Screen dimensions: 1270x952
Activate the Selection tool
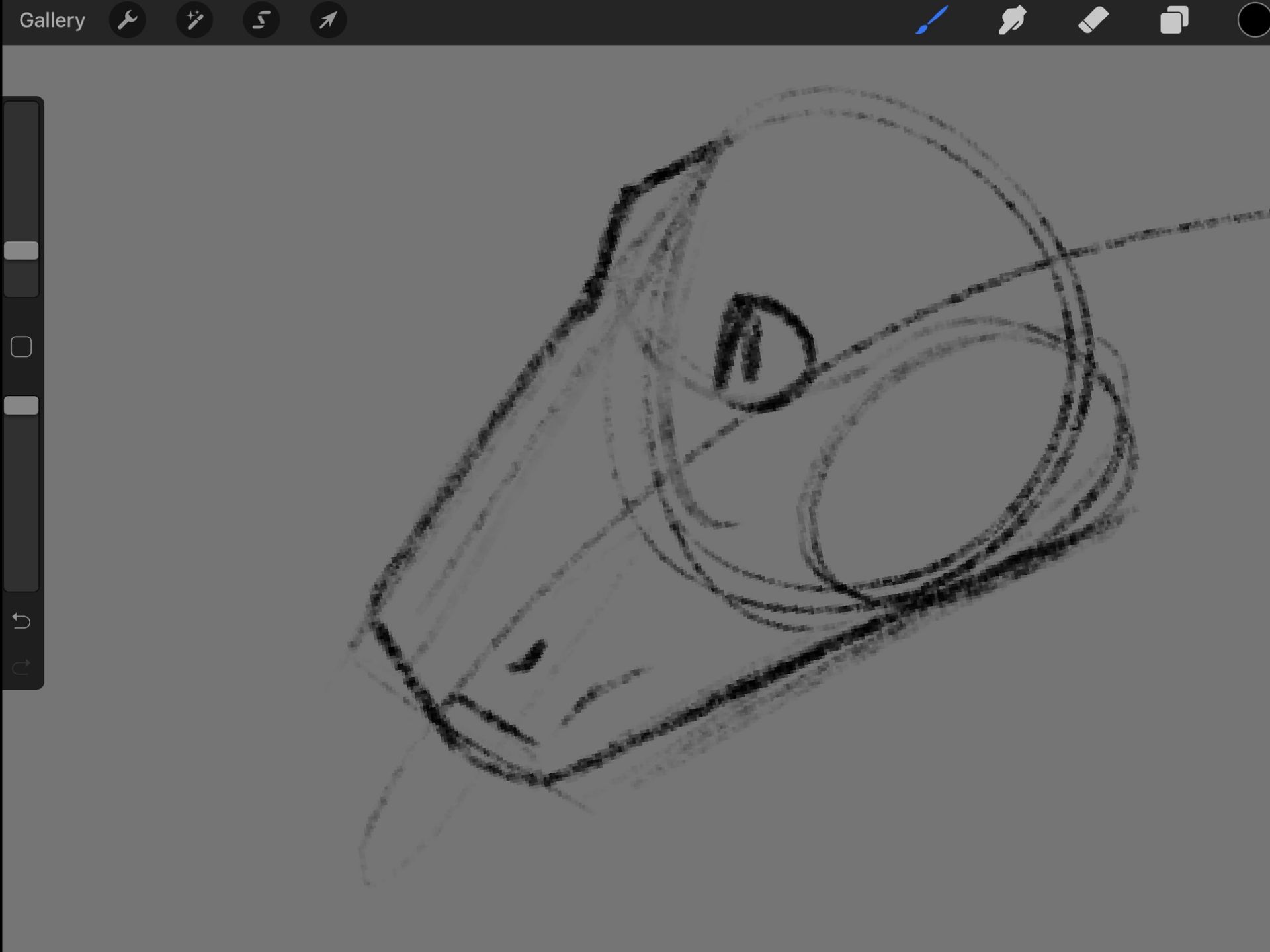click(x=261, y=20)
